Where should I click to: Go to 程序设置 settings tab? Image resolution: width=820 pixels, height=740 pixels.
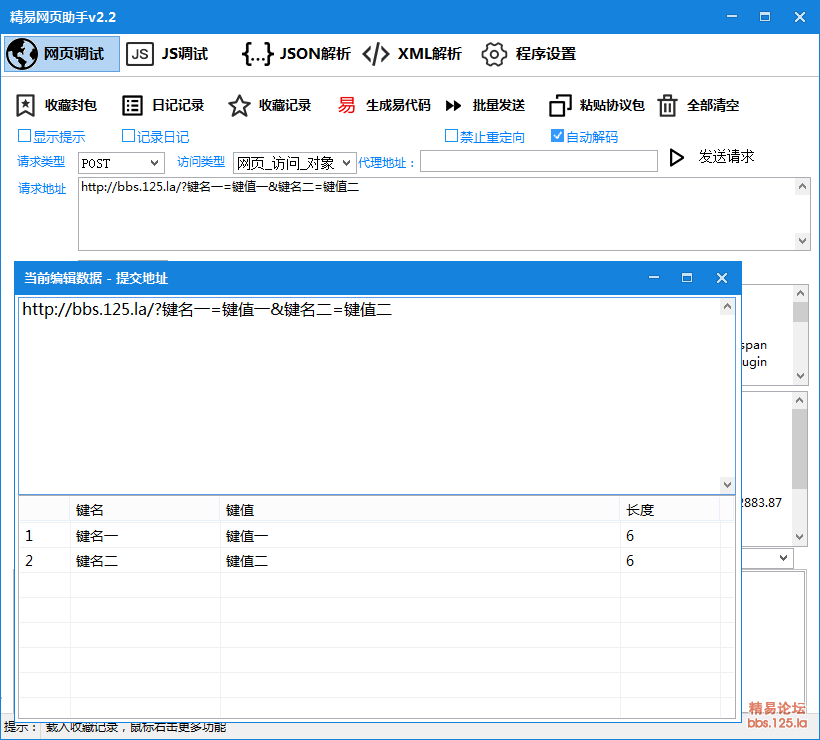(x=529, y=54)
